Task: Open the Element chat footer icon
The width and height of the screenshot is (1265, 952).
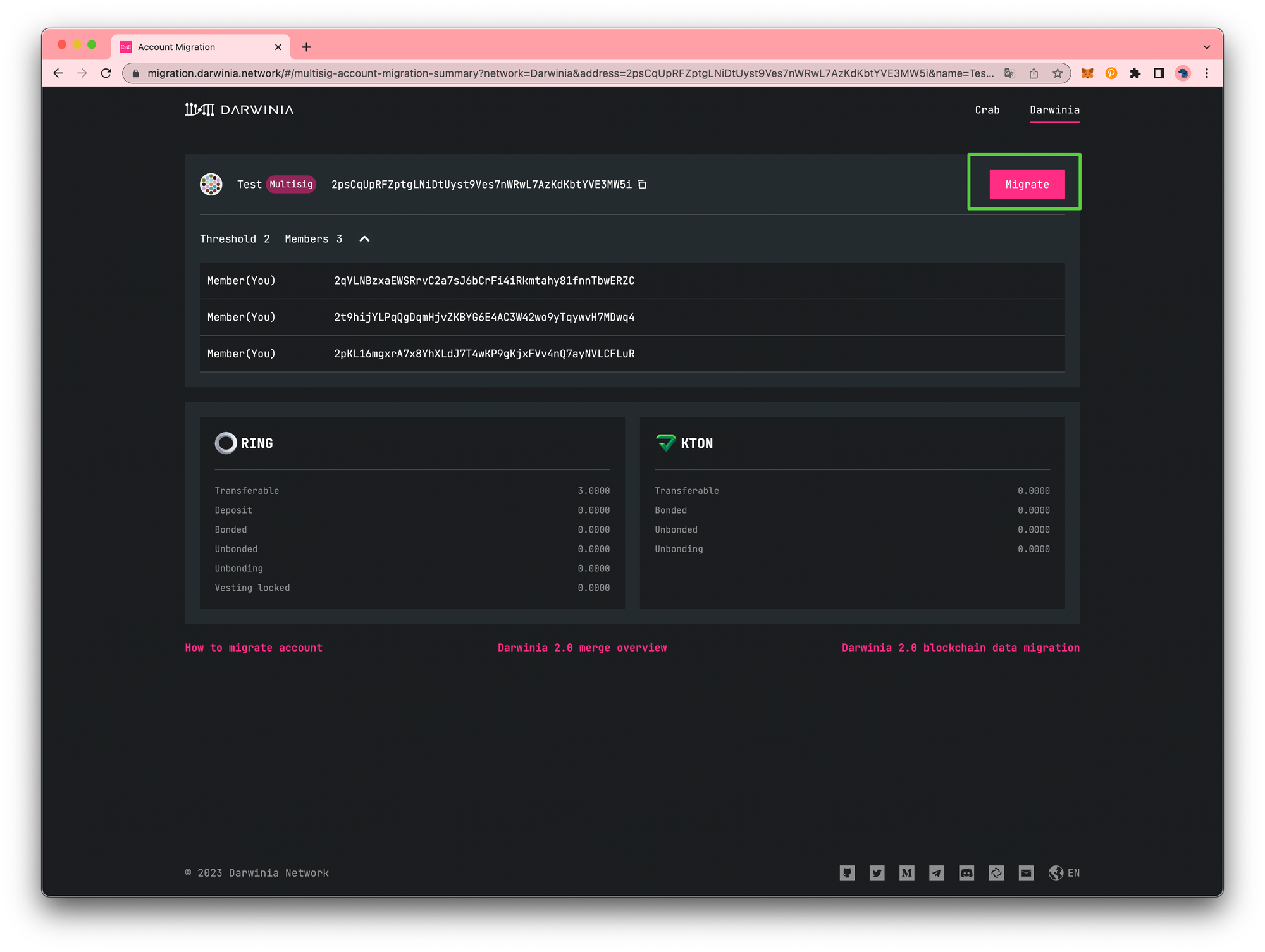Action: click(x=996, y=873)
